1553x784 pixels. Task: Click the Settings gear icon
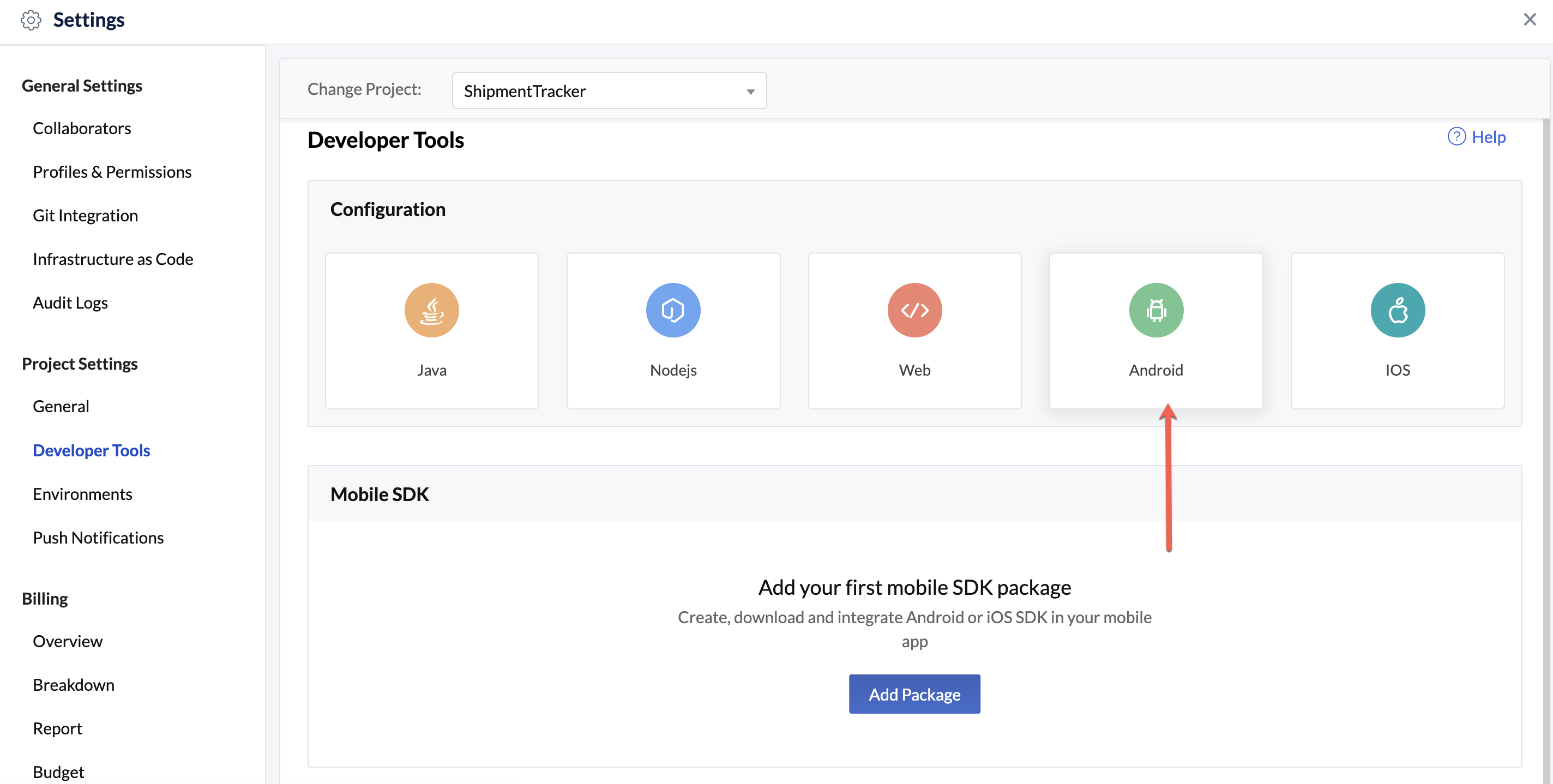tap(31, 20)
